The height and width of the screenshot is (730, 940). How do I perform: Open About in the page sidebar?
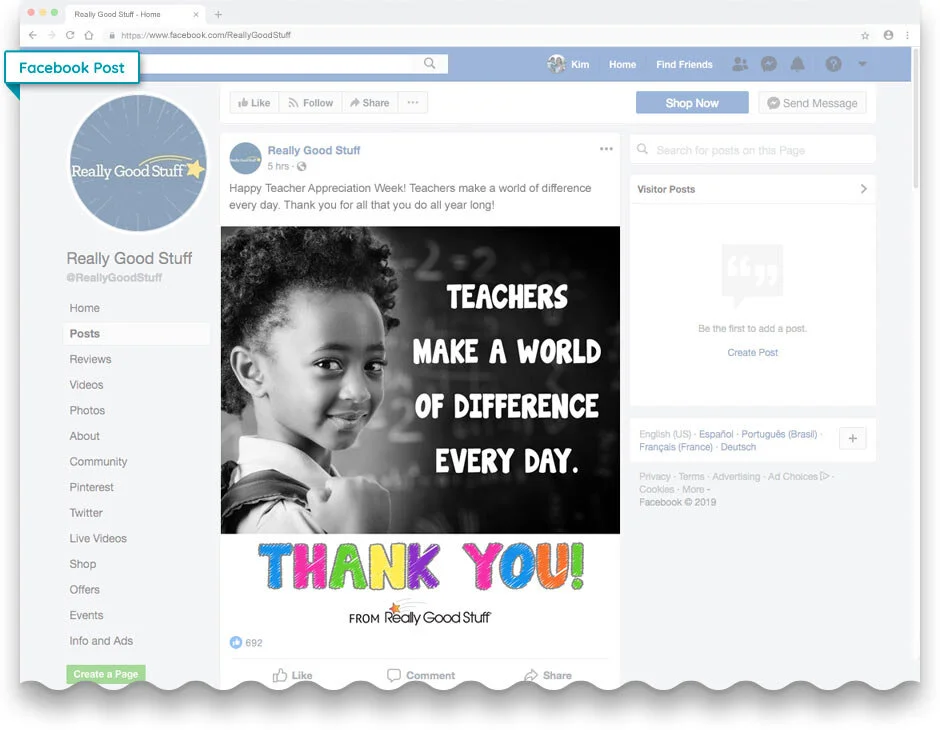pos(85,436)
